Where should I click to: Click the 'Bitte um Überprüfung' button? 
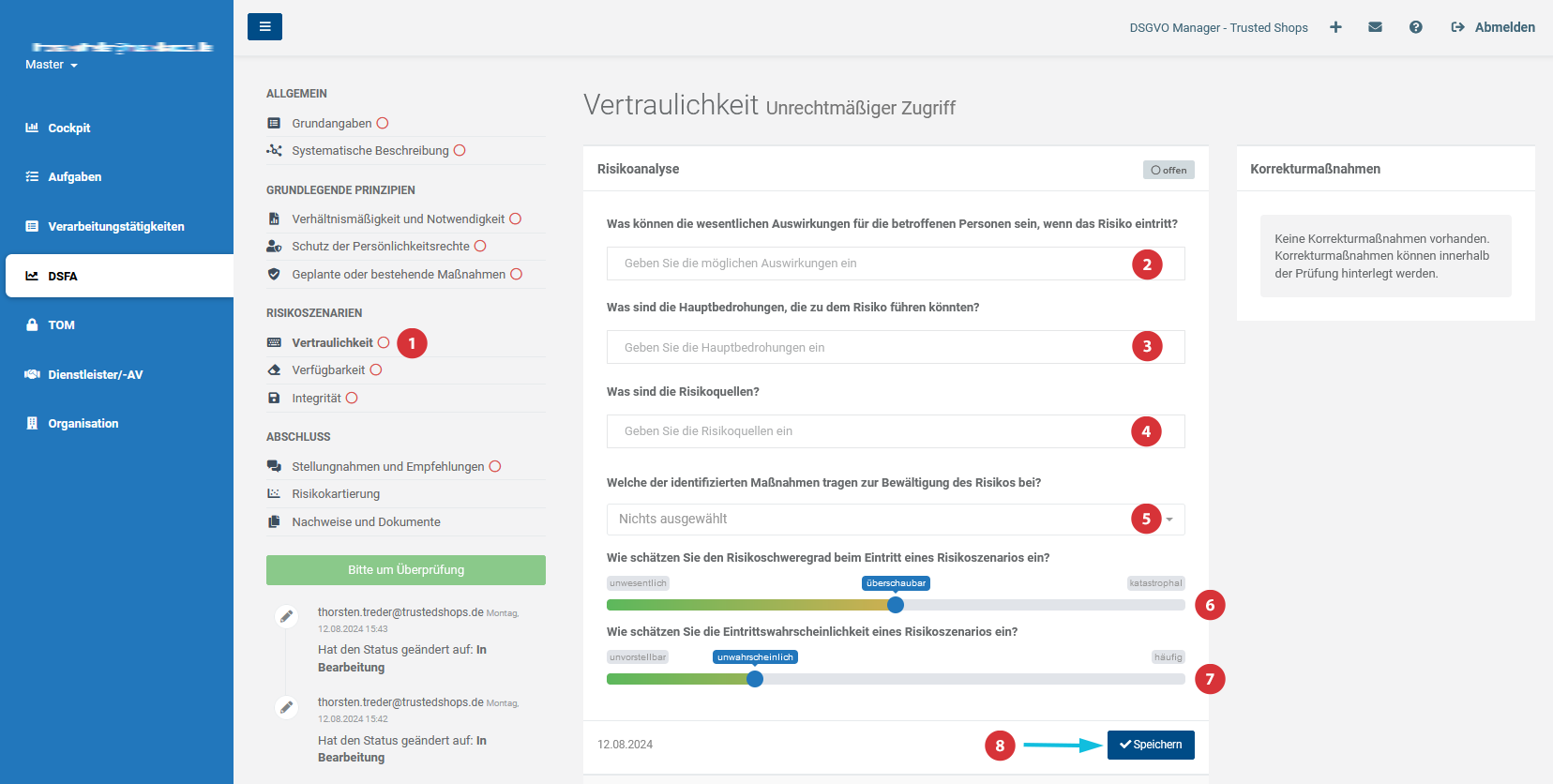point(406,570)
